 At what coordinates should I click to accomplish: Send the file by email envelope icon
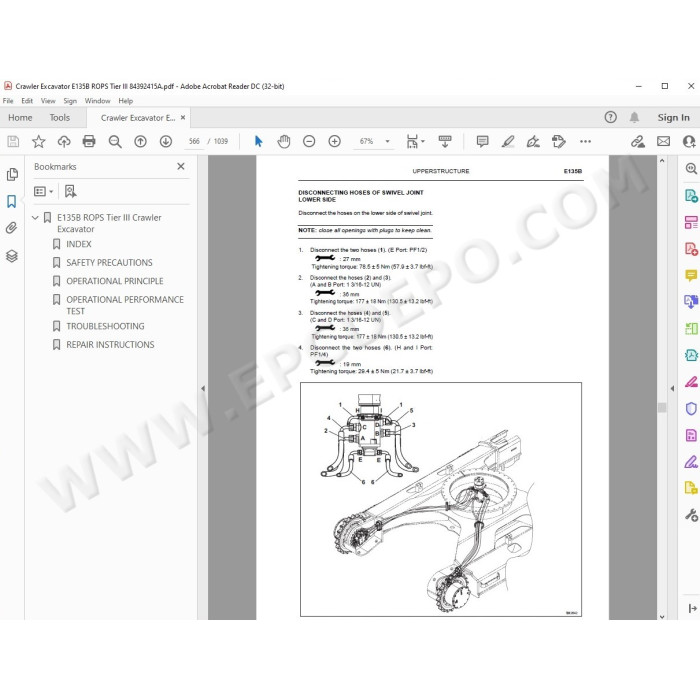coord(663,142)
